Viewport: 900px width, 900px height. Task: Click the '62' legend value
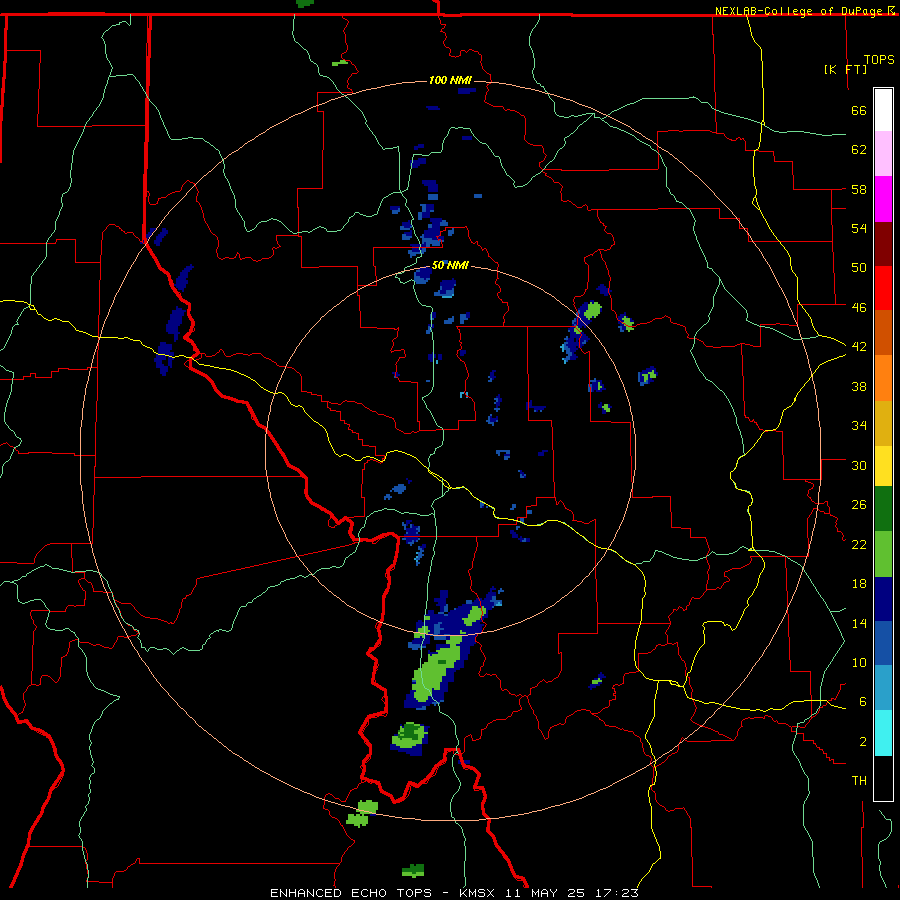pyautogui.click(x=859, y=149)
